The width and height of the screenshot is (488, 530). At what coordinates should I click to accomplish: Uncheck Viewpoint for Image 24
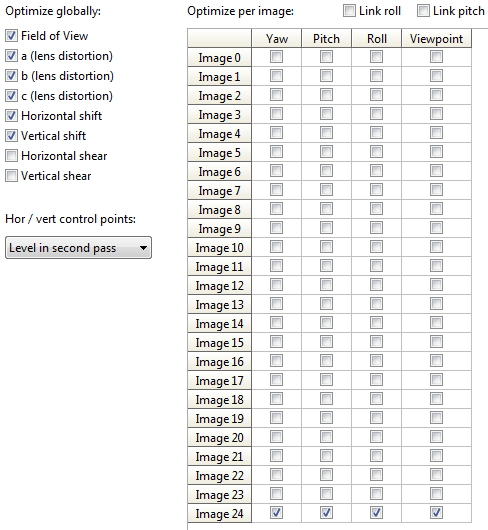click(x=436, y=513)
